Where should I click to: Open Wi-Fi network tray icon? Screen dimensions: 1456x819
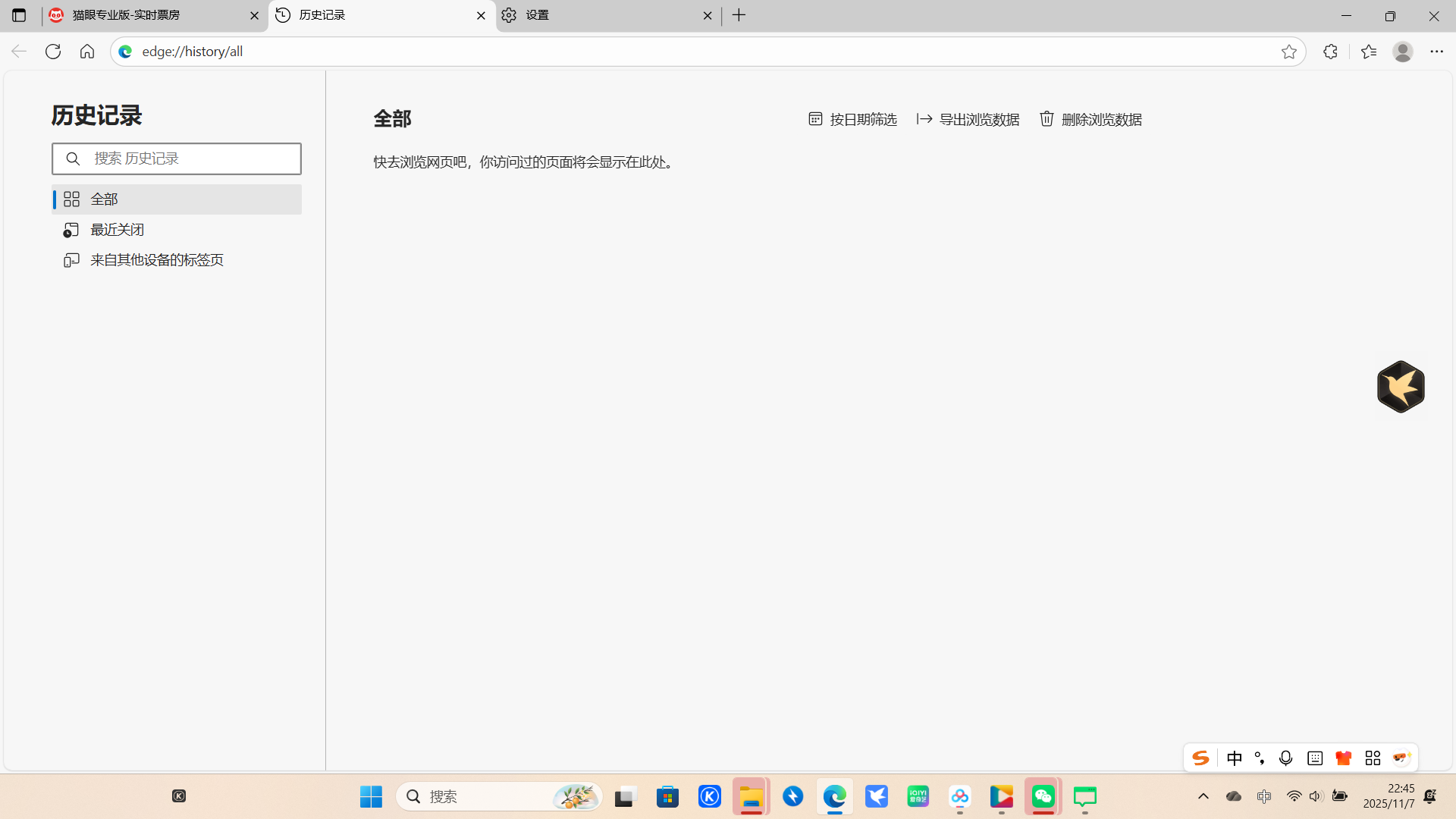1294,796
